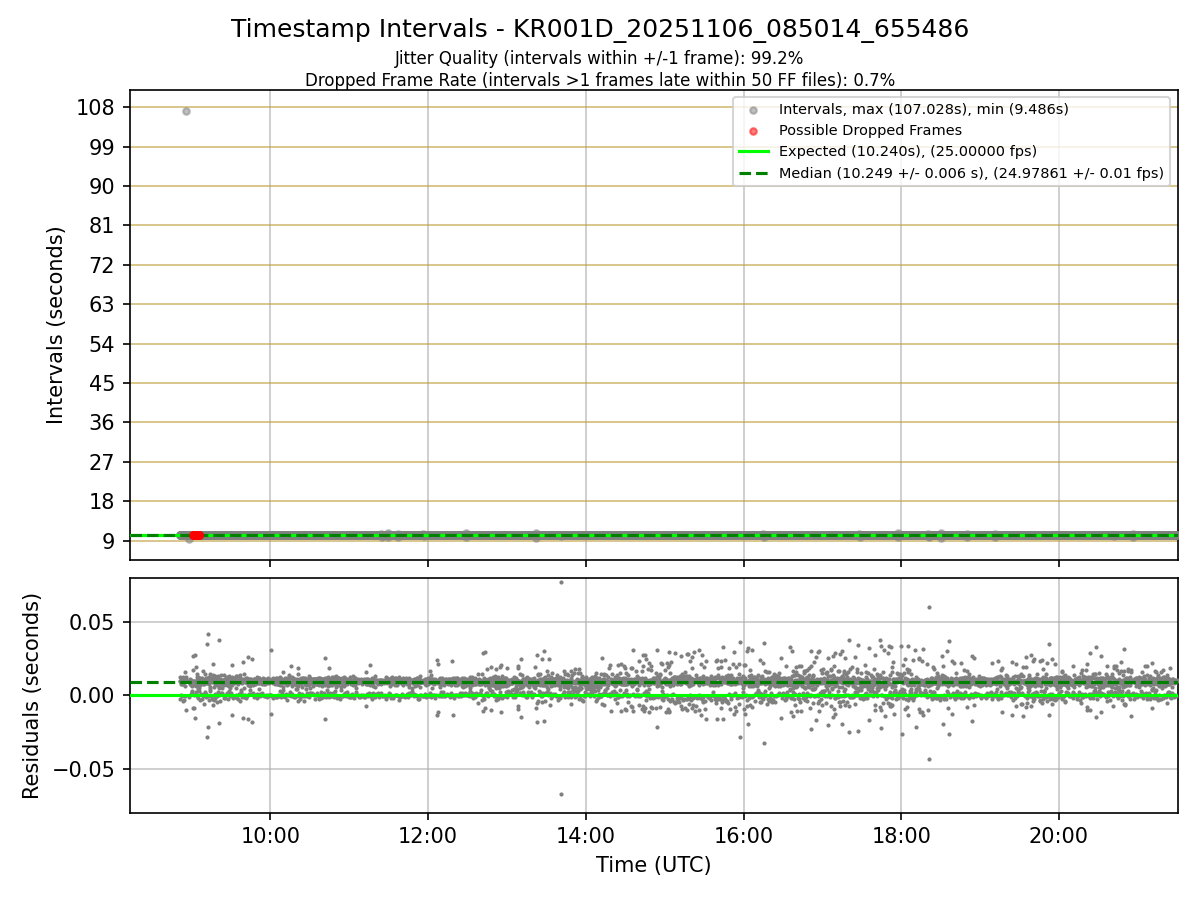This screenshot has height=900, width=1200.
Task: Click the '81' y-axis tick label
Action: tap(103, 226)
